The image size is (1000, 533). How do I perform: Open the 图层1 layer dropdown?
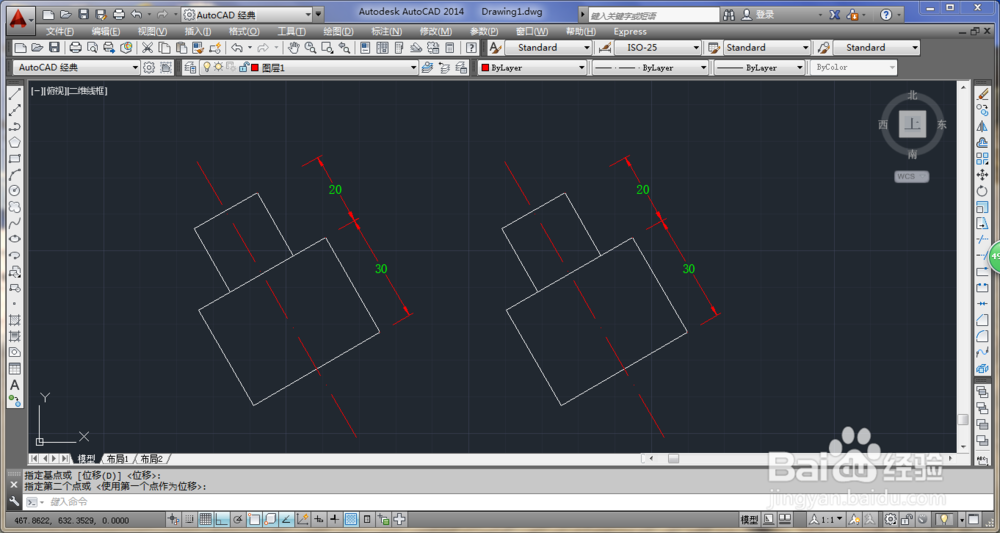(309, 68)
